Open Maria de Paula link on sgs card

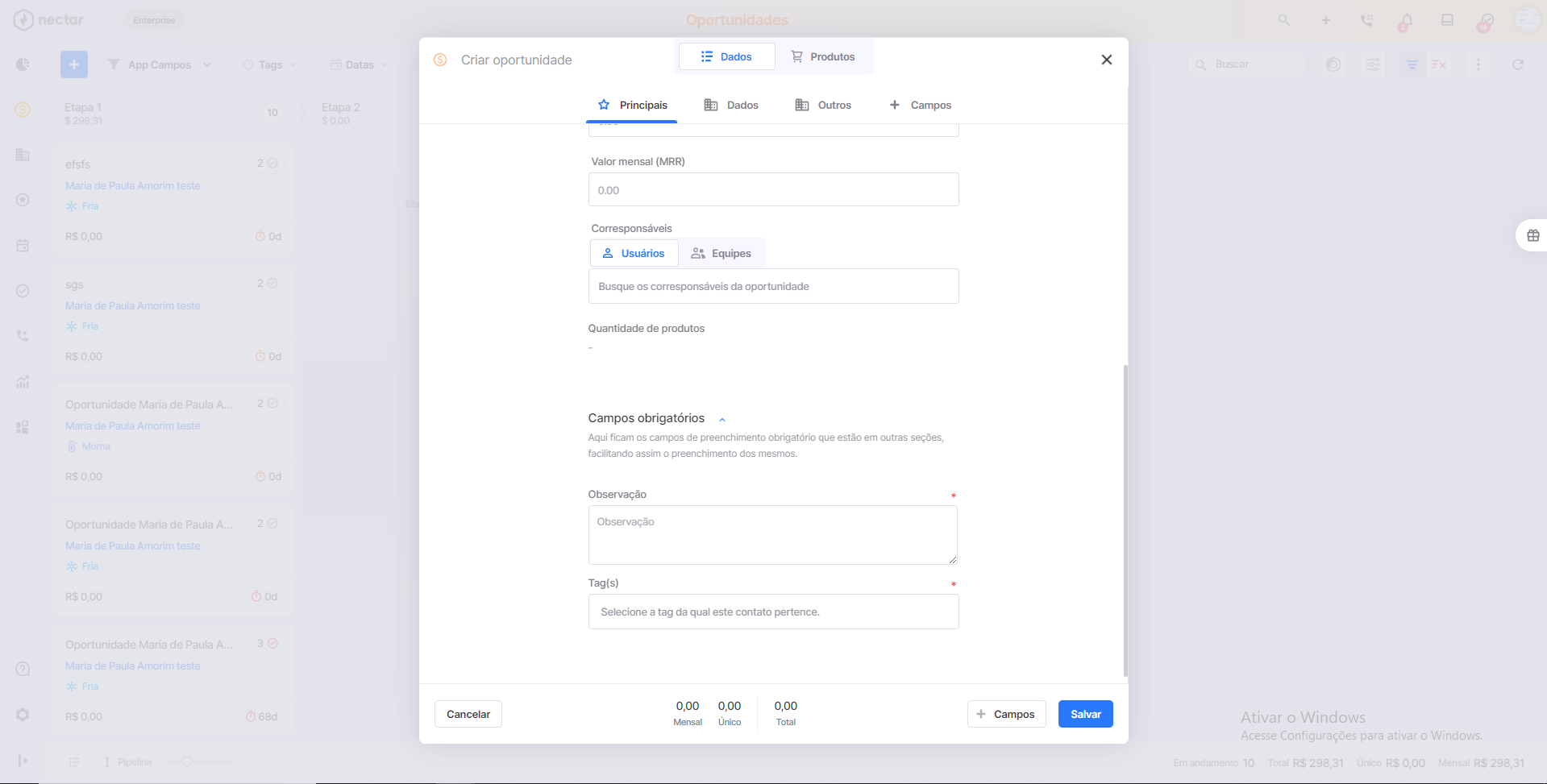click(133, 305)
